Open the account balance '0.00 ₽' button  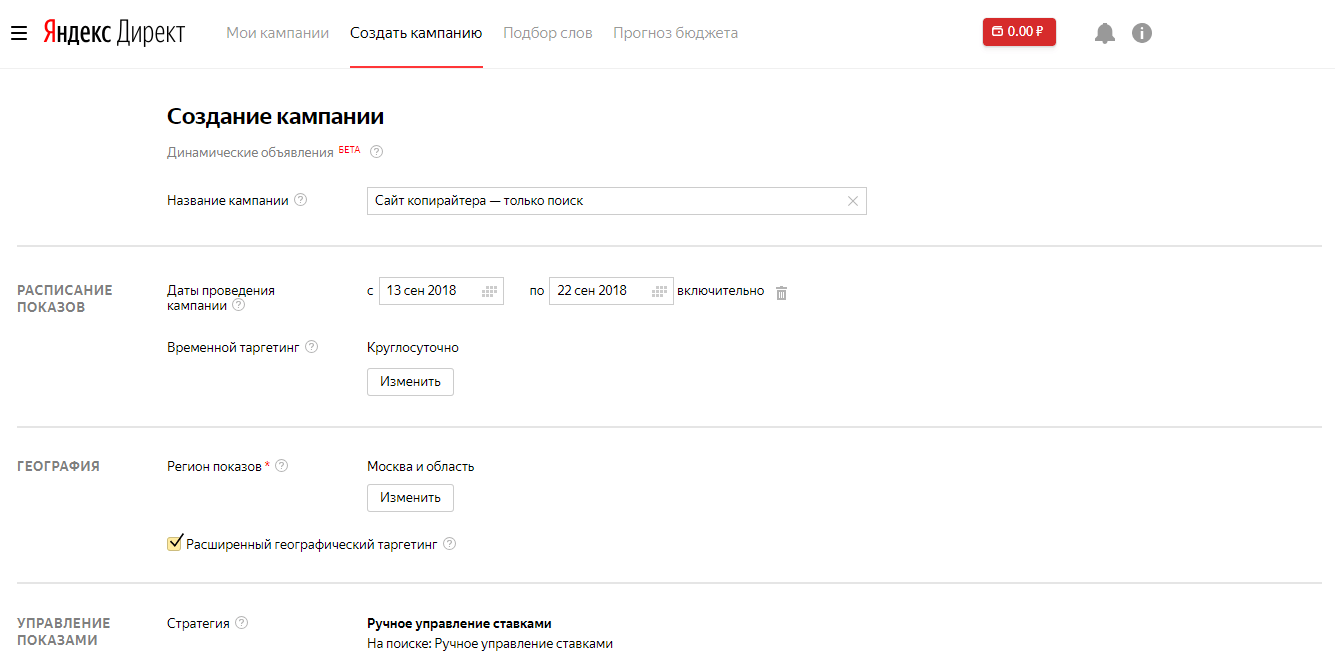pos(1018,31)
